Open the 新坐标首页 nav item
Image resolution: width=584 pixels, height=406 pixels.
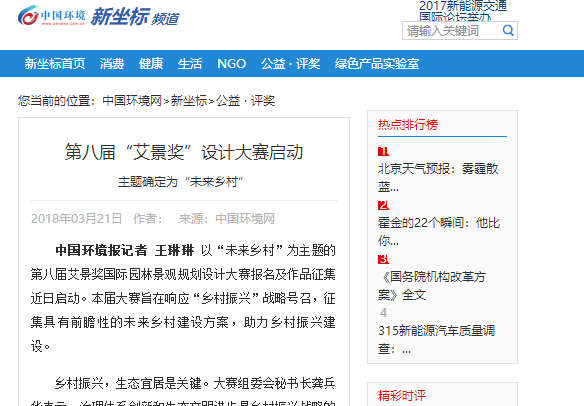point(55,64)
